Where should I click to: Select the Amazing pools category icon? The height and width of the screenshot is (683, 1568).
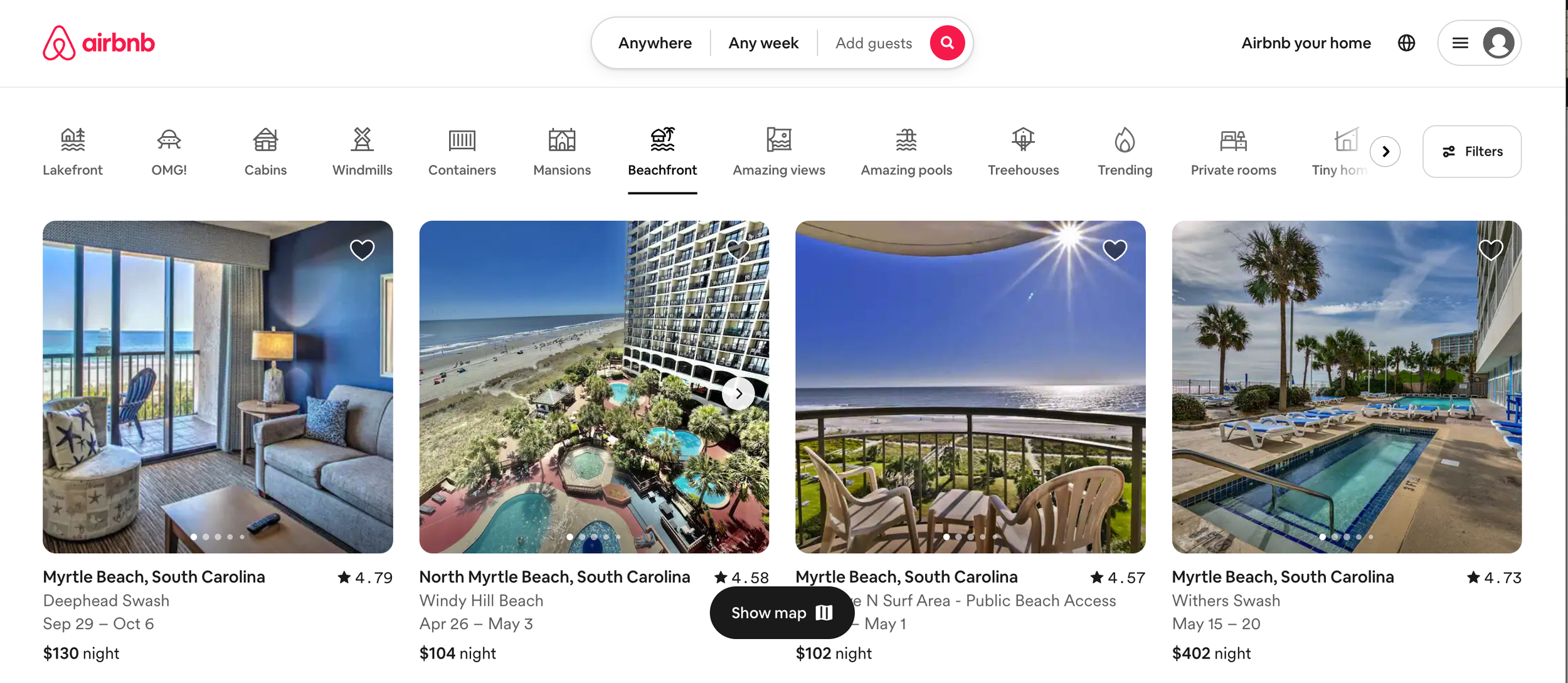coord(906,139)
